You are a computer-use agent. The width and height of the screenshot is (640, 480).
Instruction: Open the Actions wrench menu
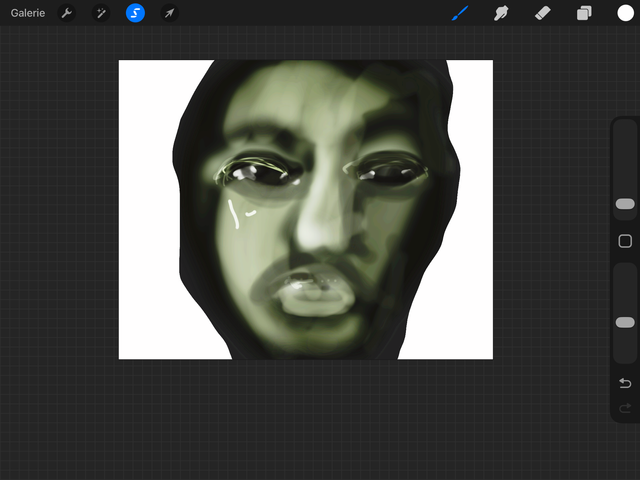pos(67,13)
